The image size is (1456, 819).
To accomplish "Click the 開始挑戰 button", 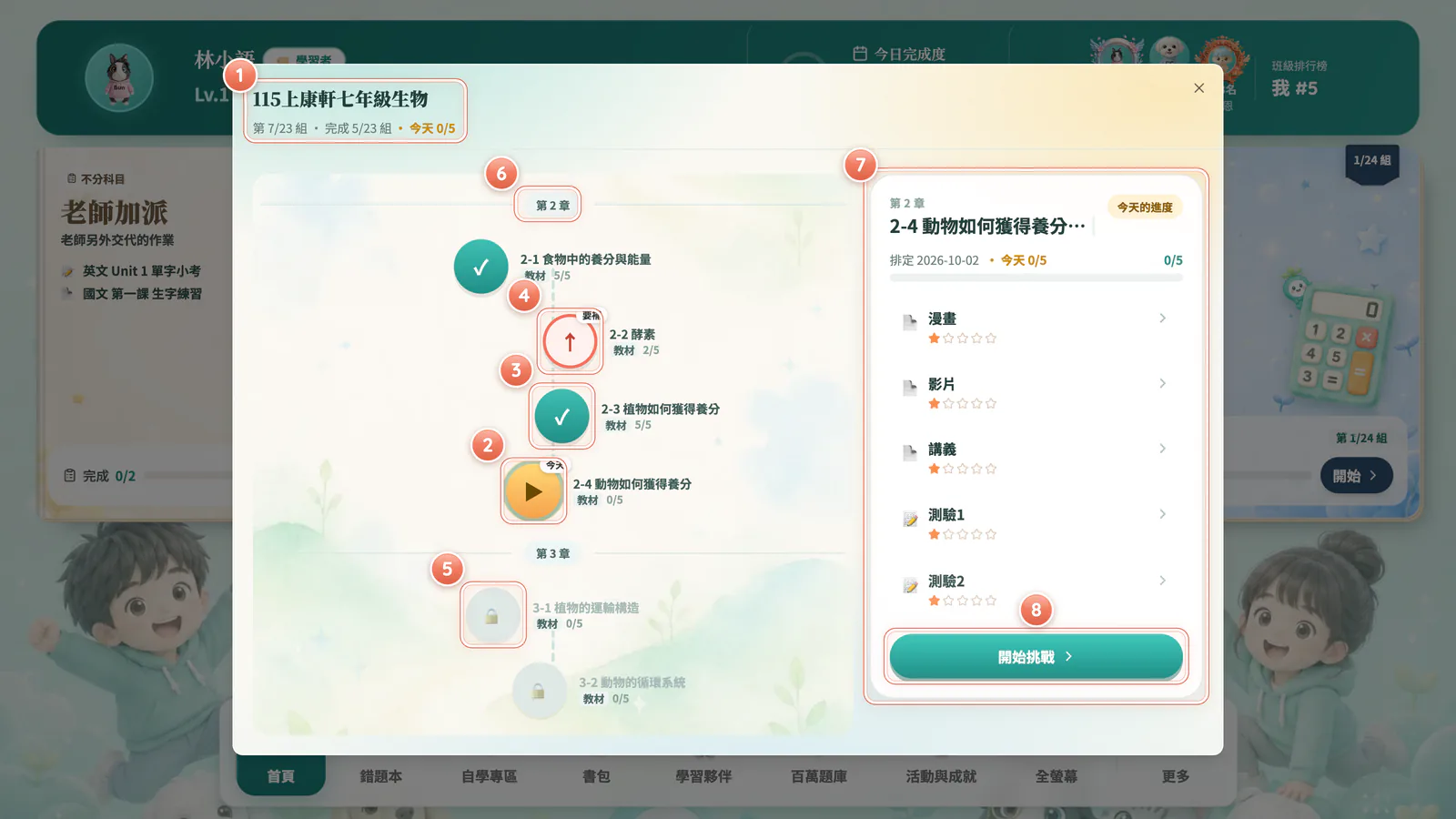I will point(1036,656).
